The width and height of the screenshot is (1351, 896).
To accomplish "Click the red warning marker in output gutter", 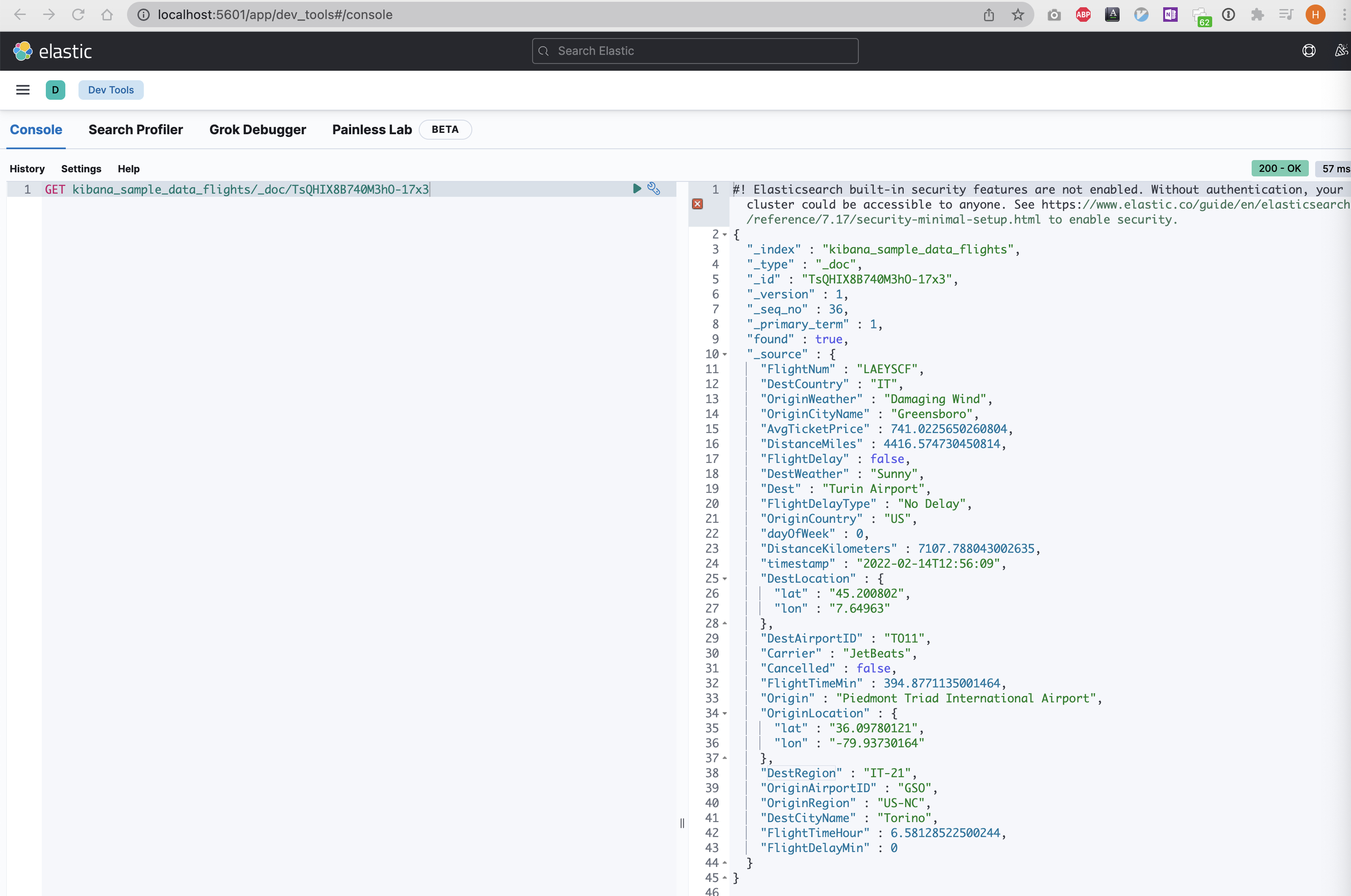I will click(698, 204).
